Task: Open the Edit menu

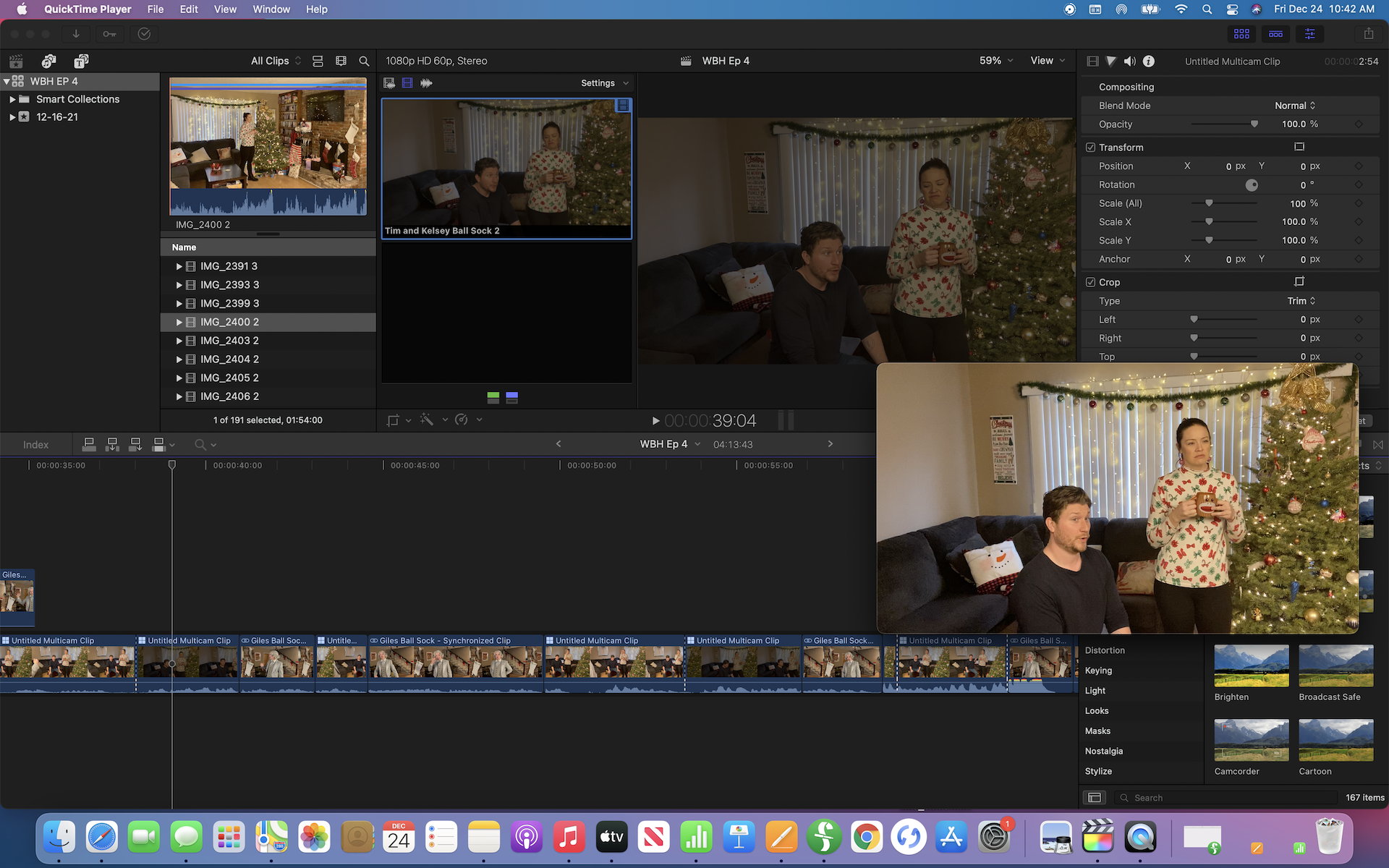Action: coord(189,9)
